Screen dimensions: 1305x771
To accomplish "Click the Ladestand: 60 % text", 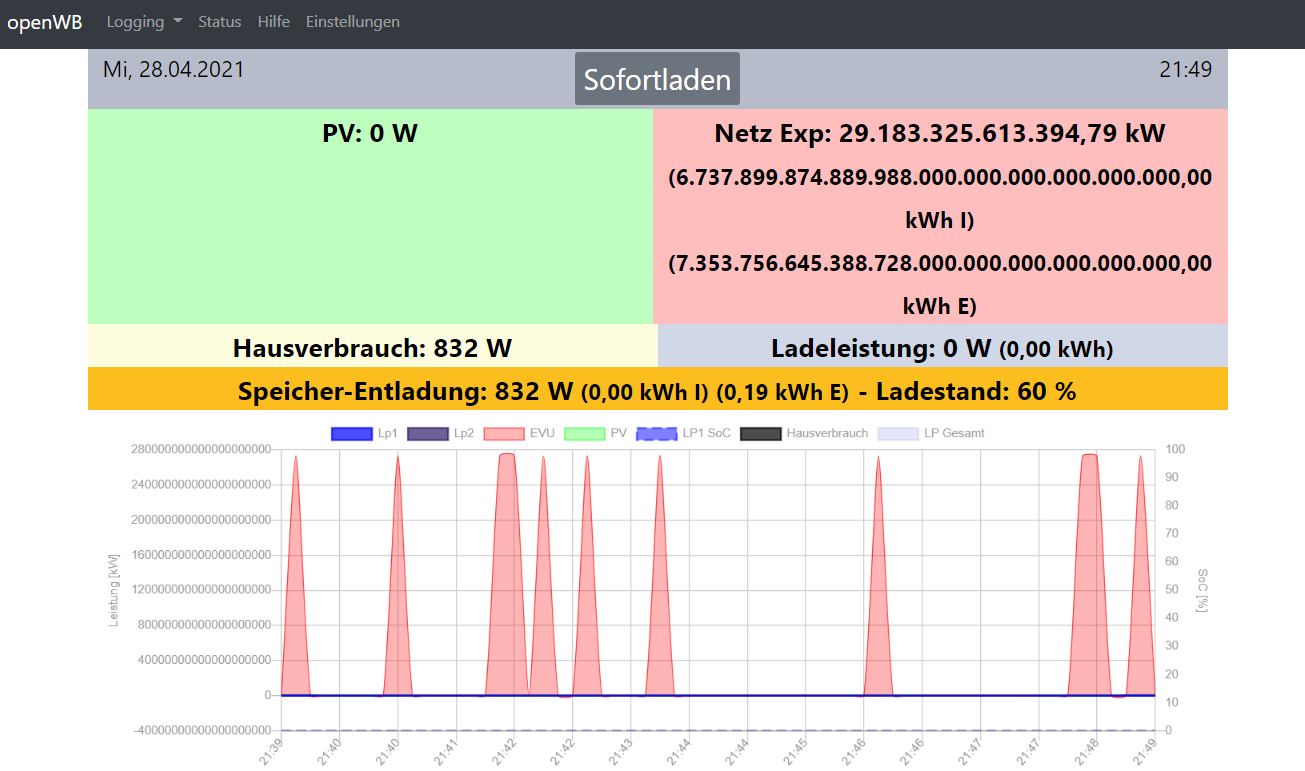I will pyautogui.click(x=976, y=391).
